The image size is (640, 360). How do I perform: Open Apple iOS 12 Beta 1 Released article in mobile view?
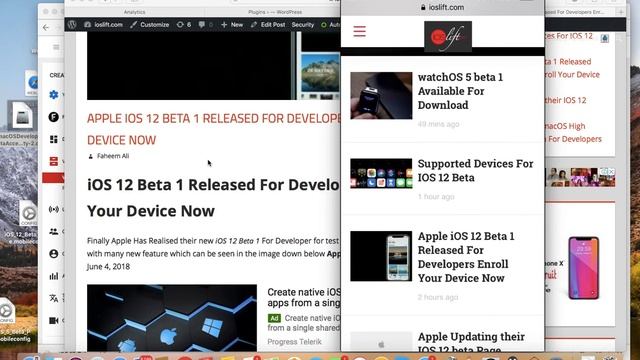[x=466, y=257]
